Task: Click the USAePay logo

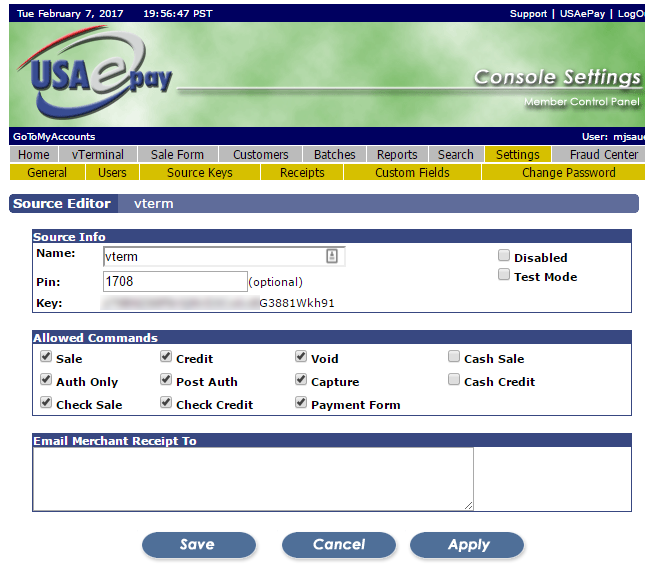Action: (x=94, y=73)
